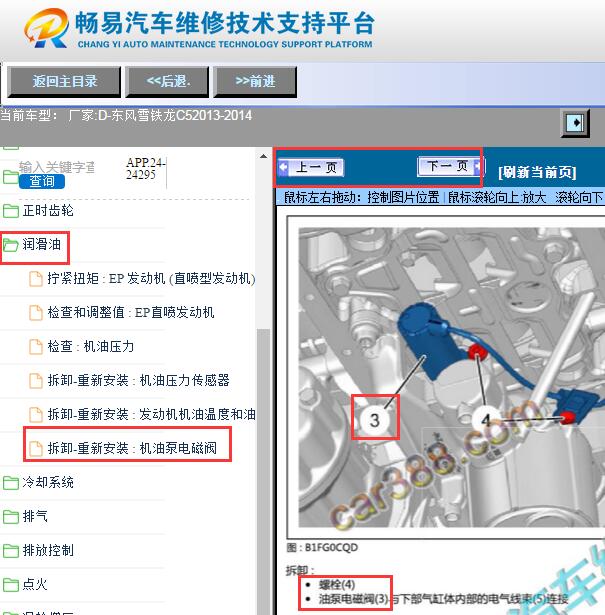605x615 pixels.
Task: Click the 查询 search button
Action: click(42, 181)
